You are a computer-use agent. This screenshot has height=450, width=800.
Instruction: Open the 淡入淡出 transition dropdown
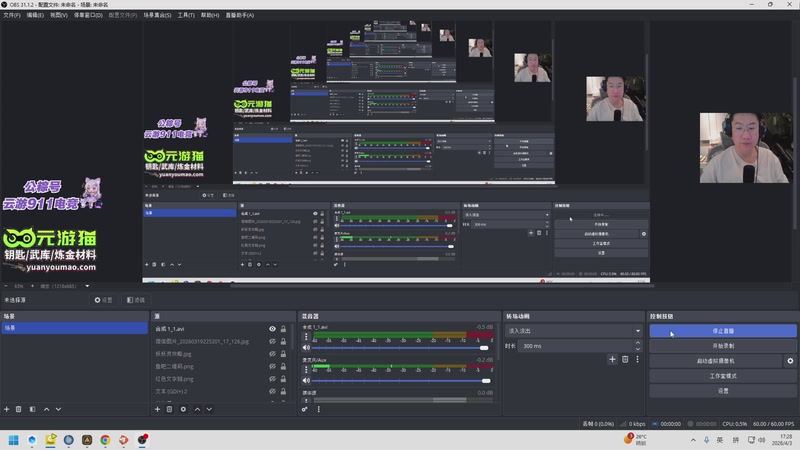coord(573,331)
